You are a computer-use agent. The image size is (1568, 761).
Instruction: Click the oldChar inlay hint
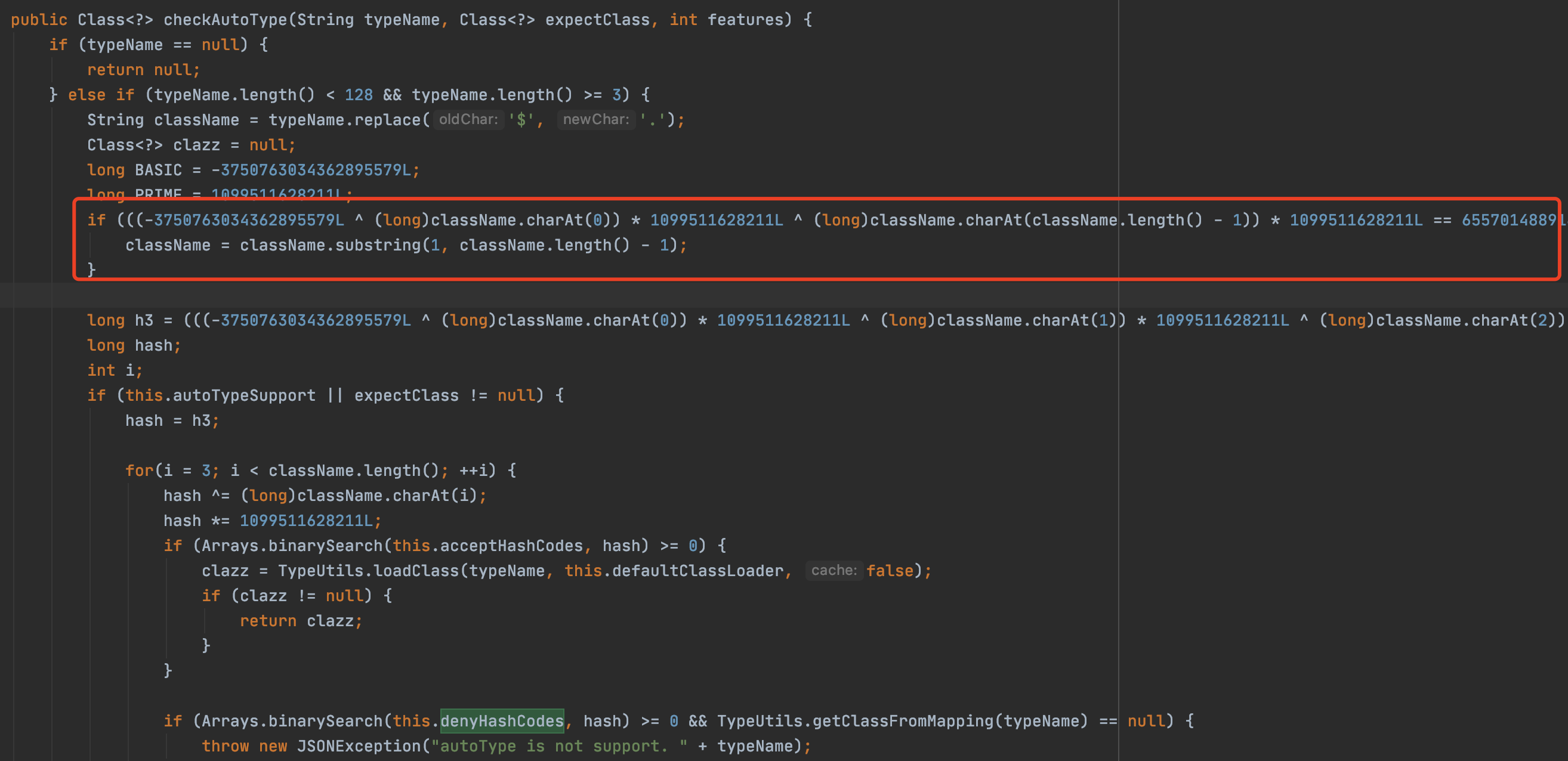[x=468, y=119]
